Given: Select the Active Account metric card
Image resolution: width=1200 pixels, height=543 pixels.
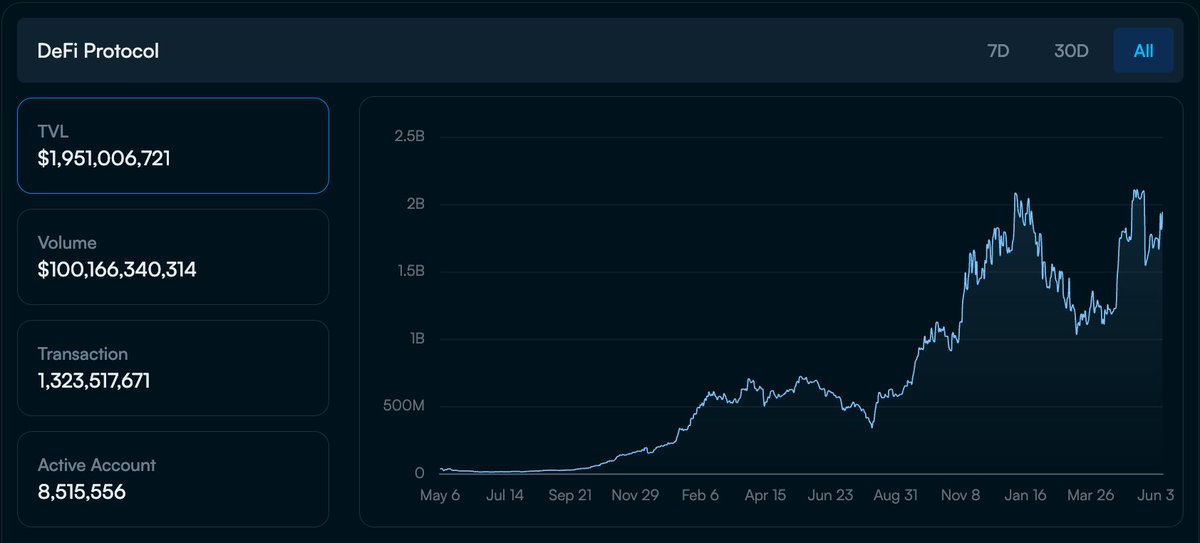Looking at the screenshot, I should (173, 479).
